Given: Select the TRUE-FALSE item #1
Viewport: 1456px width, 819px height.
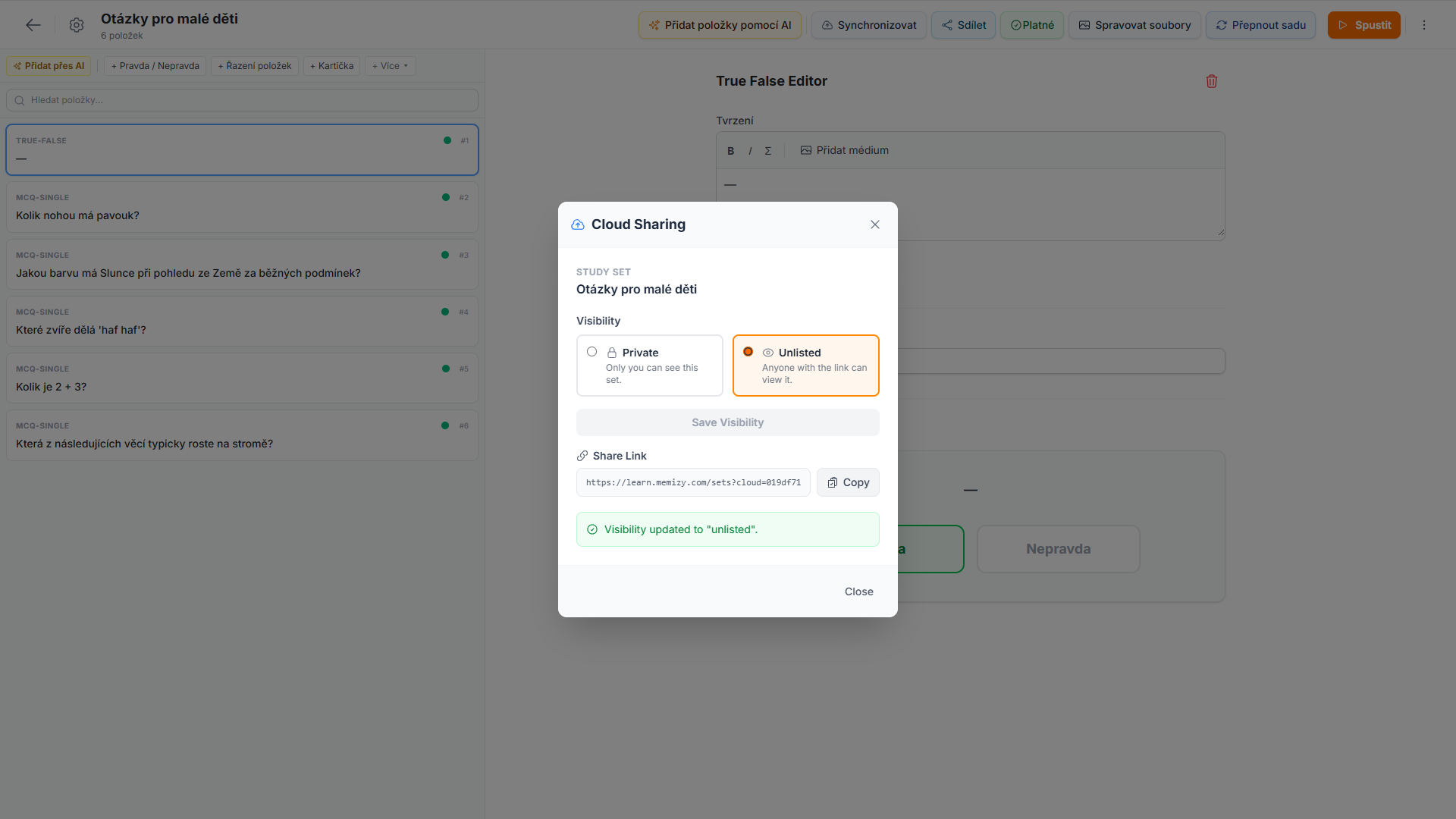Looking at the screenshot, I should click(242, 150).
